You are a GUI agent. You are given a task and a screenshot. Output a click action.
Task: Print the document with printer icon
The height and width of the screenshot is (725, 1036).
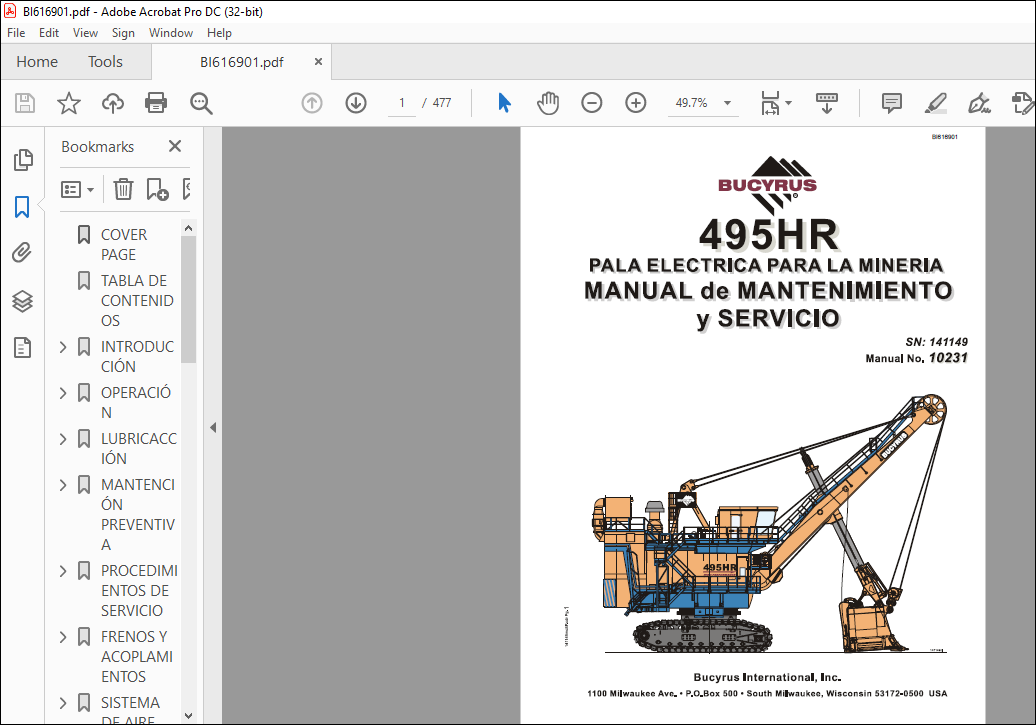156,103
